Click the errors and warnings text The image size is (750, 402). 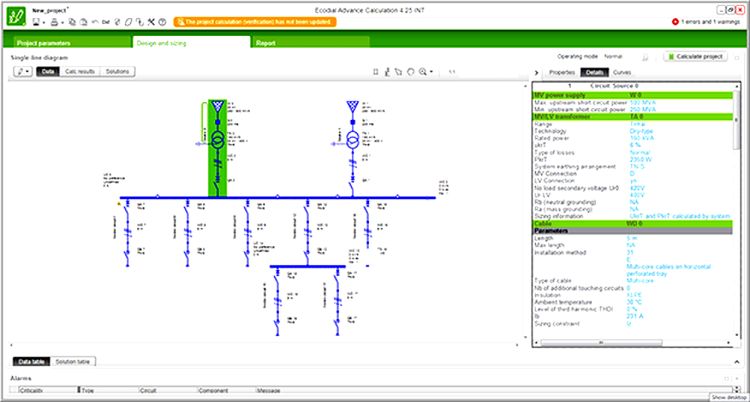[710, 22]
